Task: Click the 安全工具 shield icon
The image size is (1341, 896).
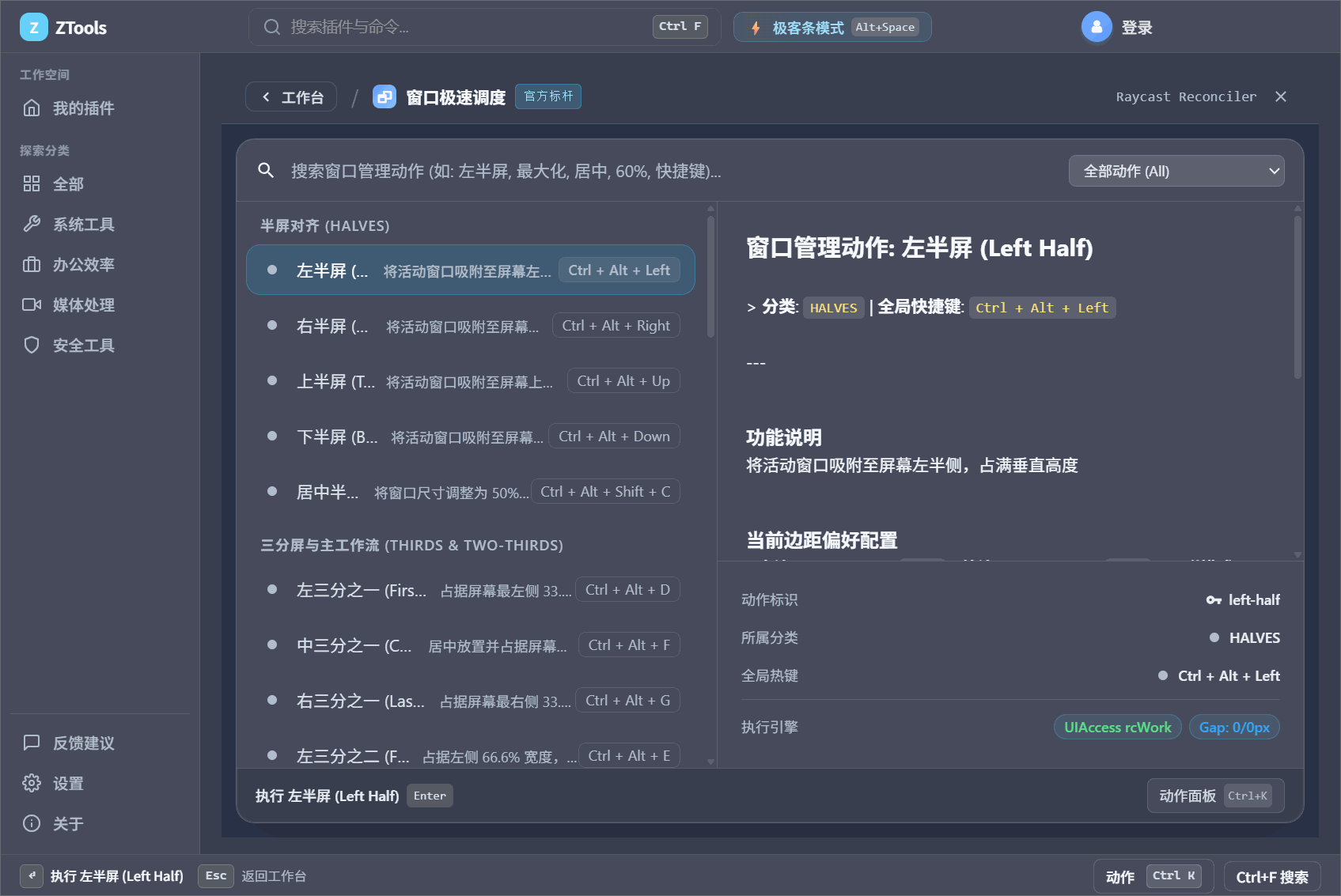Action: pyautogui.click(x=32, y=346)
